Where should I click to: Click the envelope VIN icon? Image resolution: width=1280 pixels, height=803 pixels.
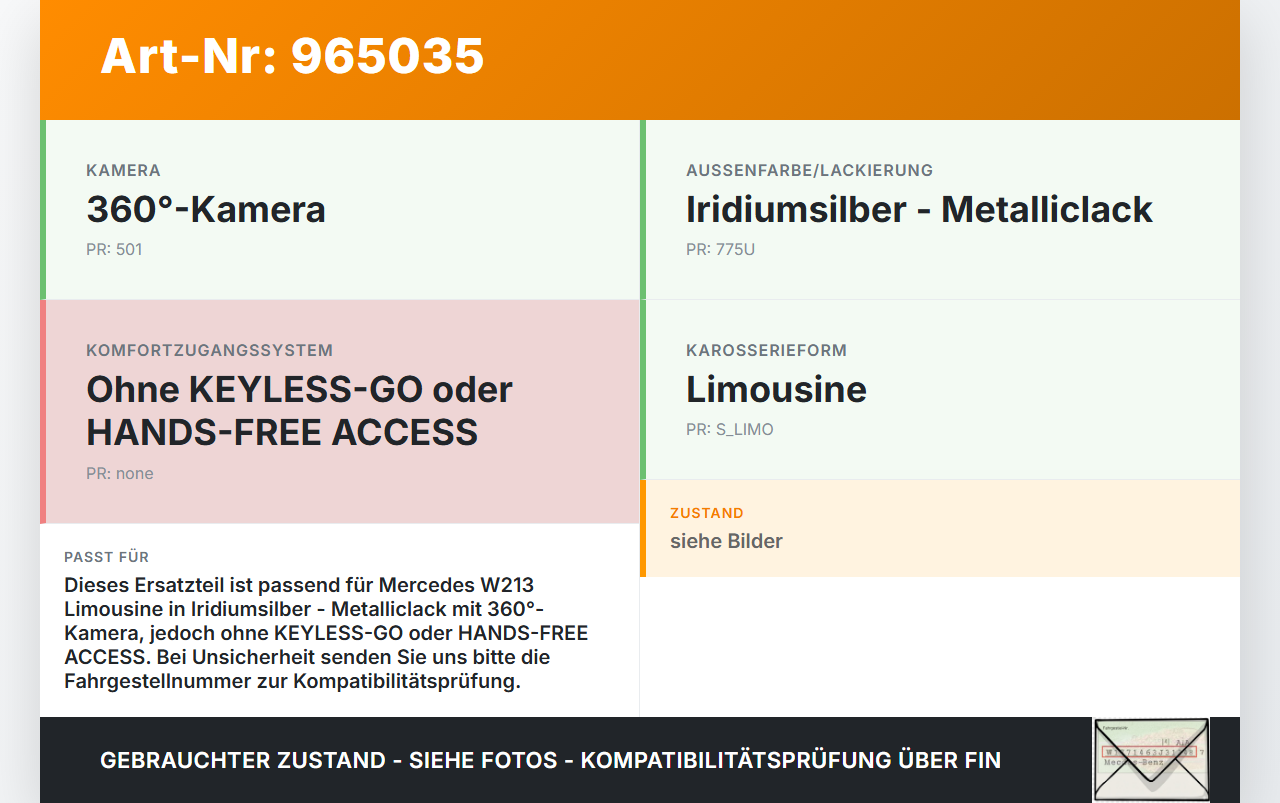click(x=1150, y=759)
